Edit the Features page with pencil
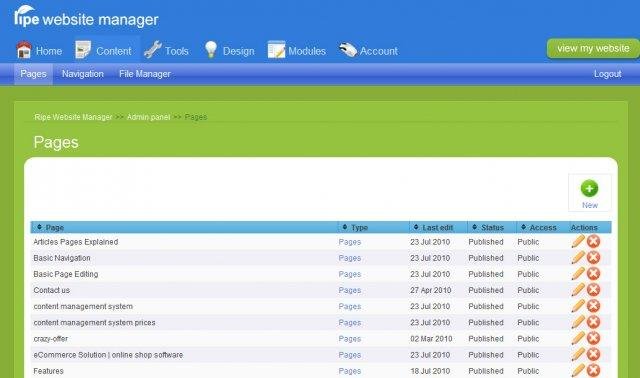 pos(578,370)
